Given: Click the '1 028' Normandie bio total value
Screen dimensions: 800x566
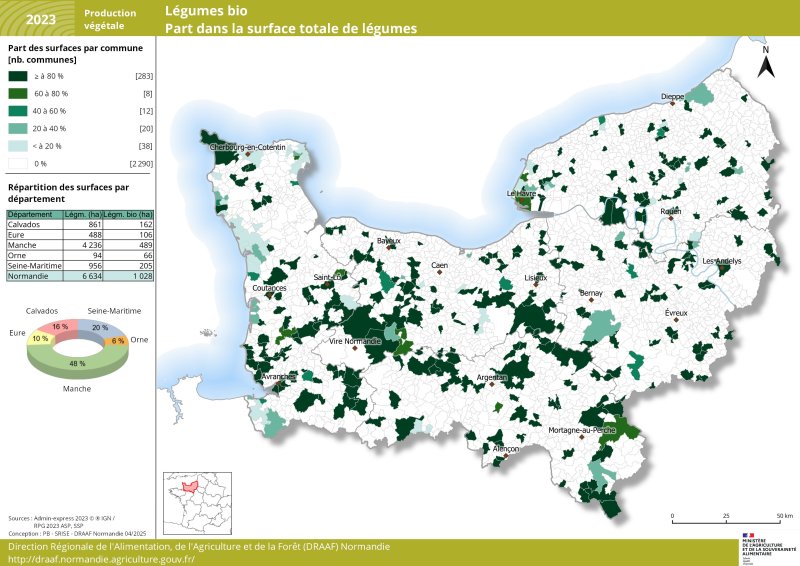Looking at the screenshot, I should [x=143, y=276].
